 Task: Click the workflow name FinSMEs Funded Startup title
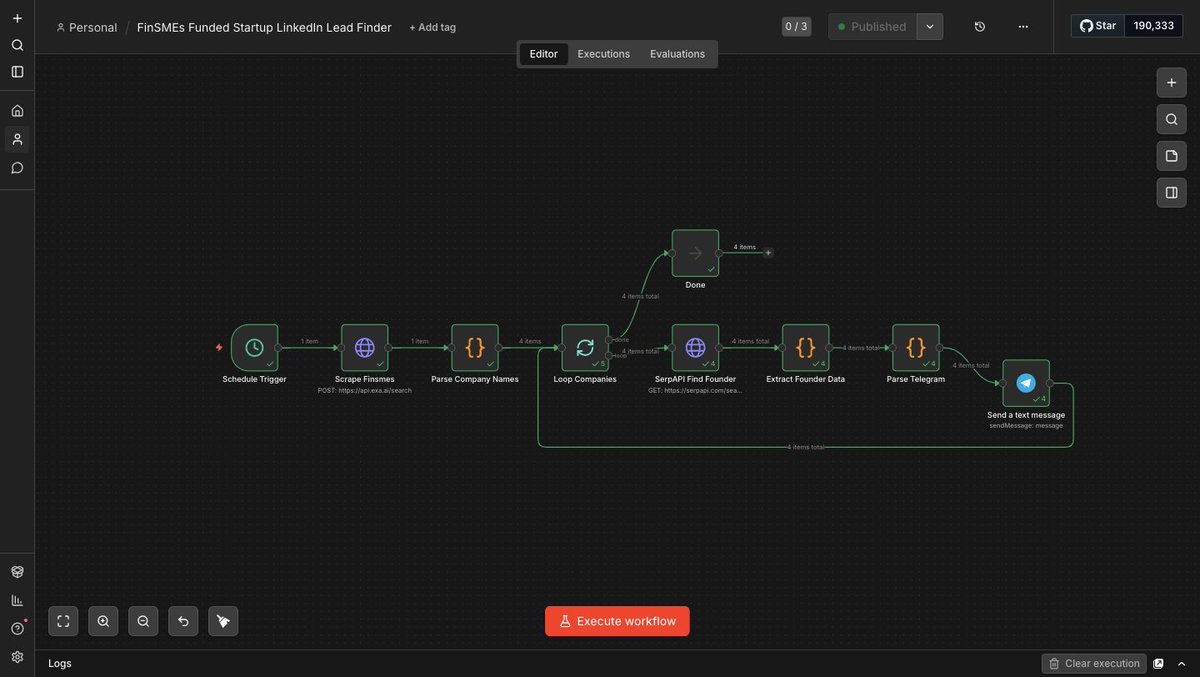click(264, 27)
